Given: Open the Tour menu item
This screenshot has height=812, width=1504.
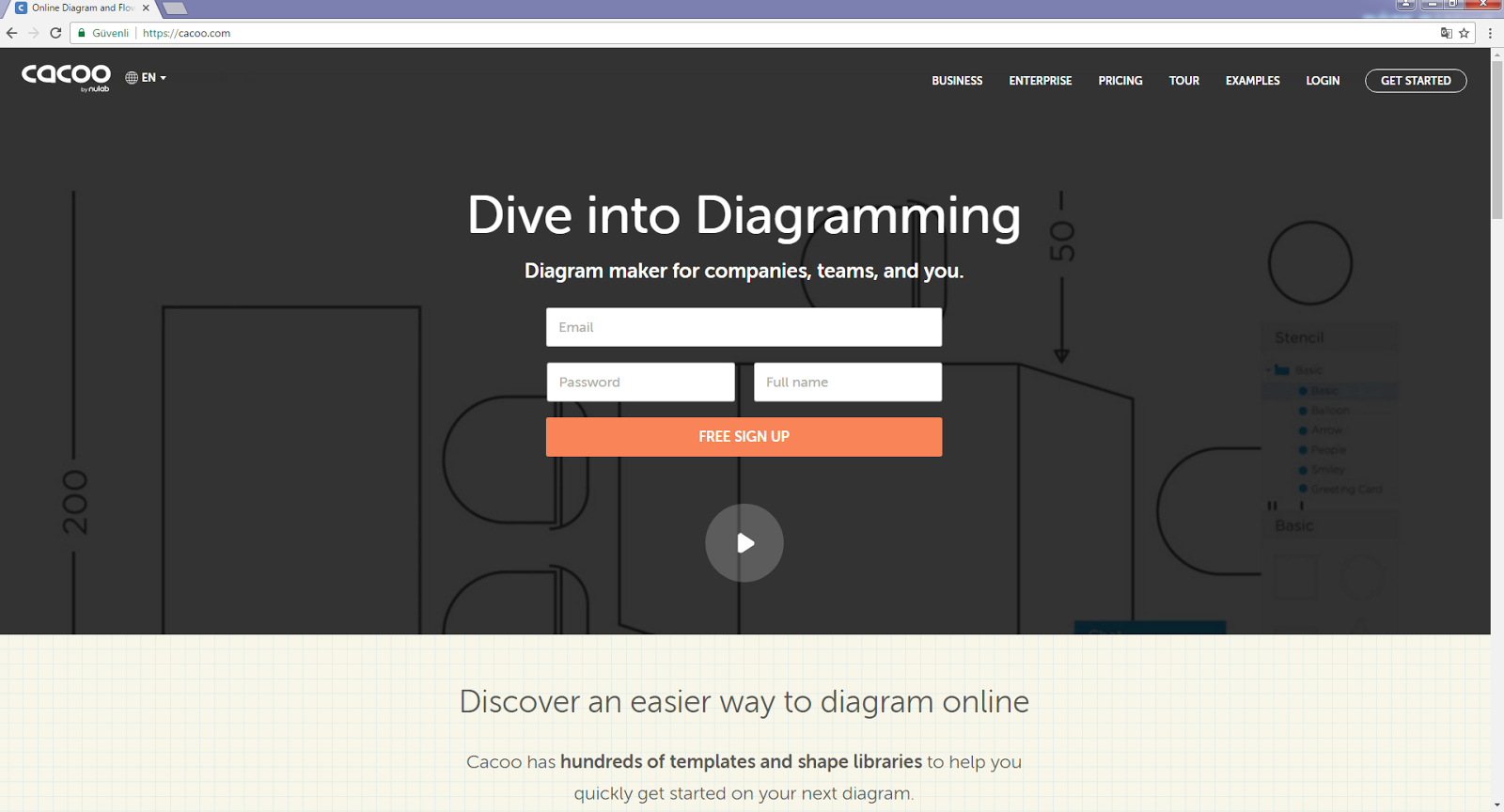Looking at the screenshot, I should click(1184, 81).
